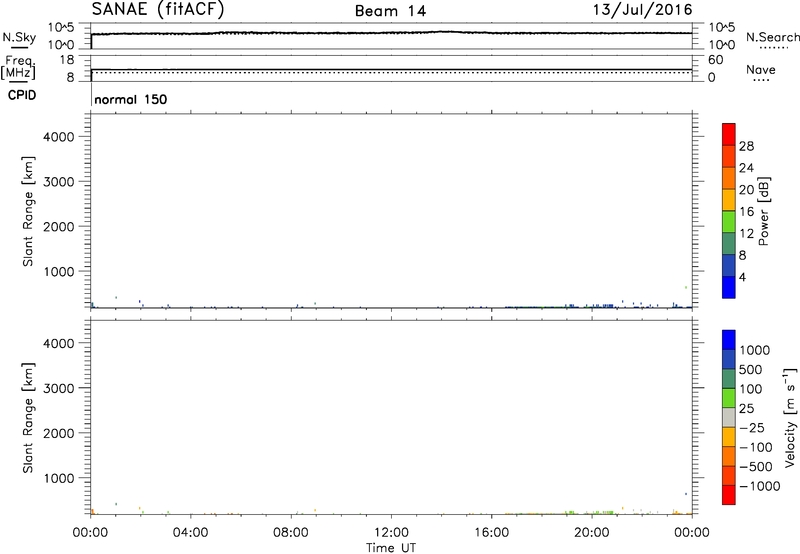The height and width of the screenshot is (554, 800).
Task: Select the Nave legend label
Action: pos(759,71)
